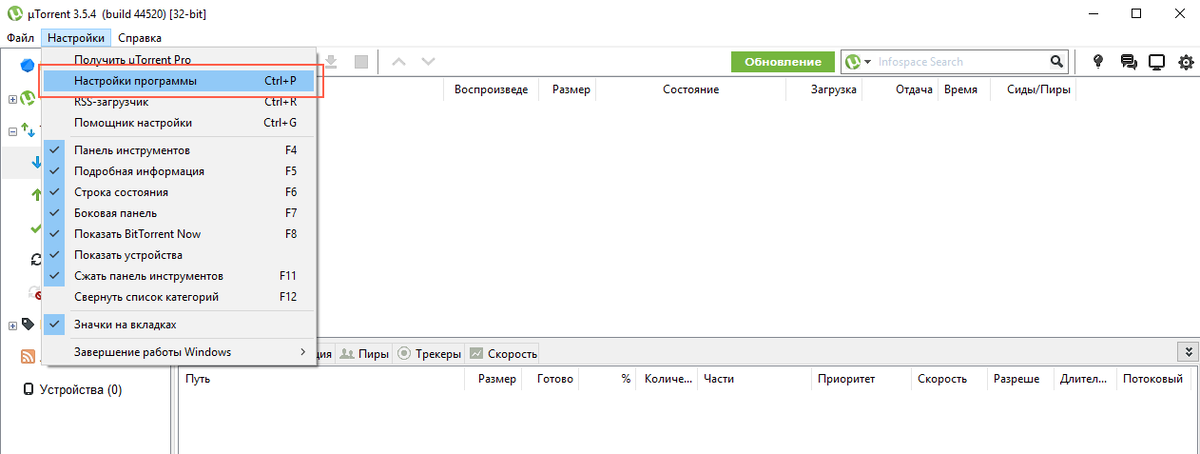Choose Настройки программы menu entry
This screenshot has width=1200, height=454.
coord(180,81)
